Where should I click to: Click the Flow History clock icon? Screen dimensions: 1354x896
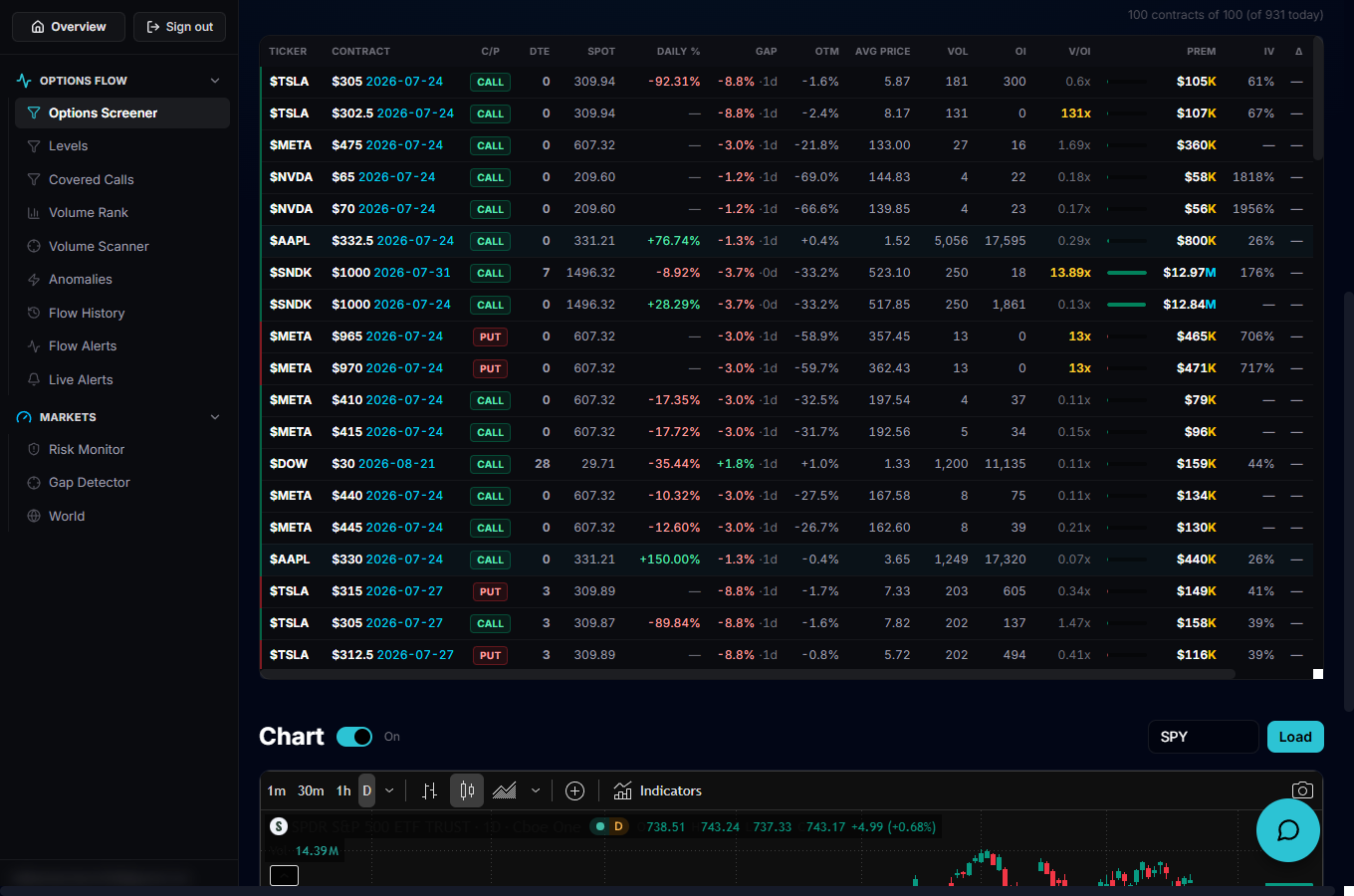34,314
